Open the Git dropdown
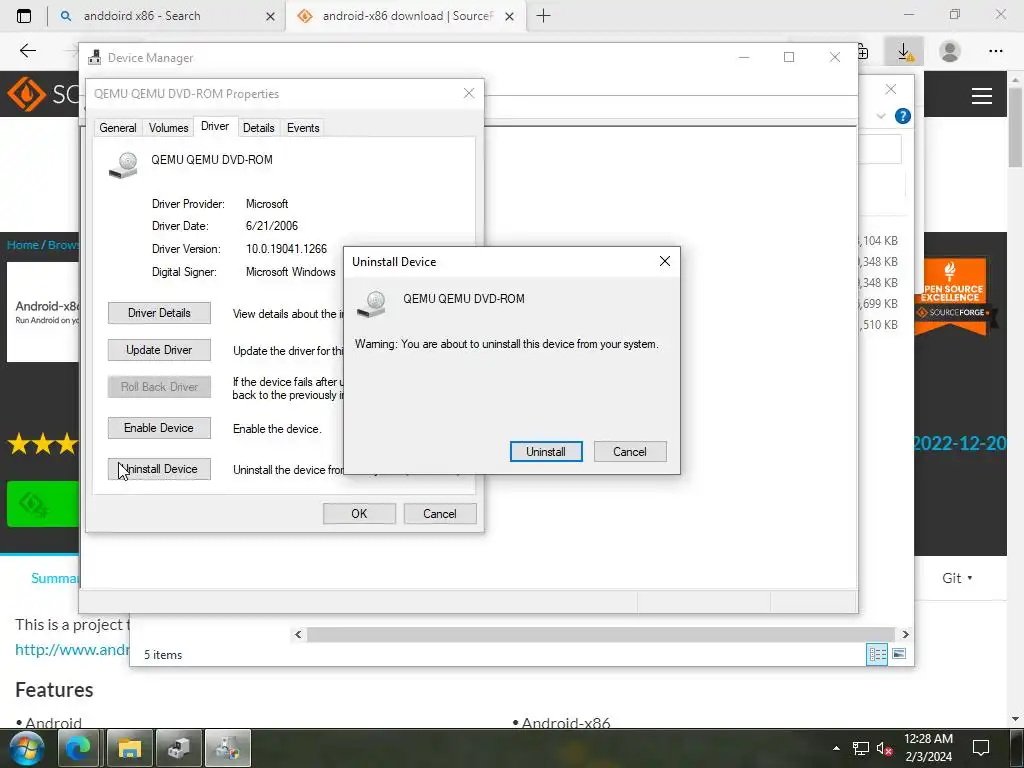This screenshot has width=1024, height=768. 957,578
